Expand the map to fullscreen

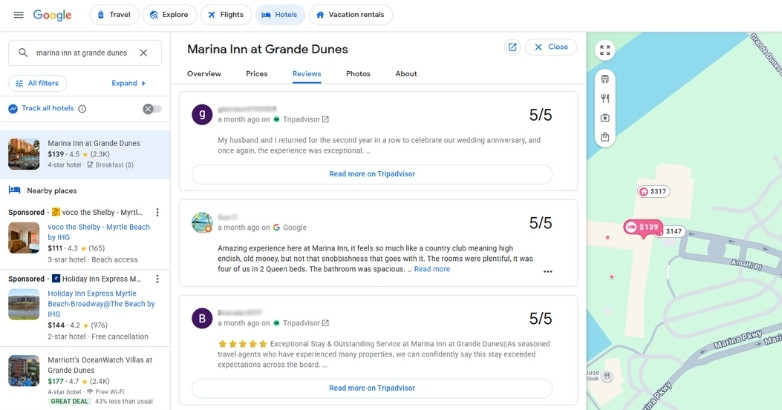click(x=605, y=50)
